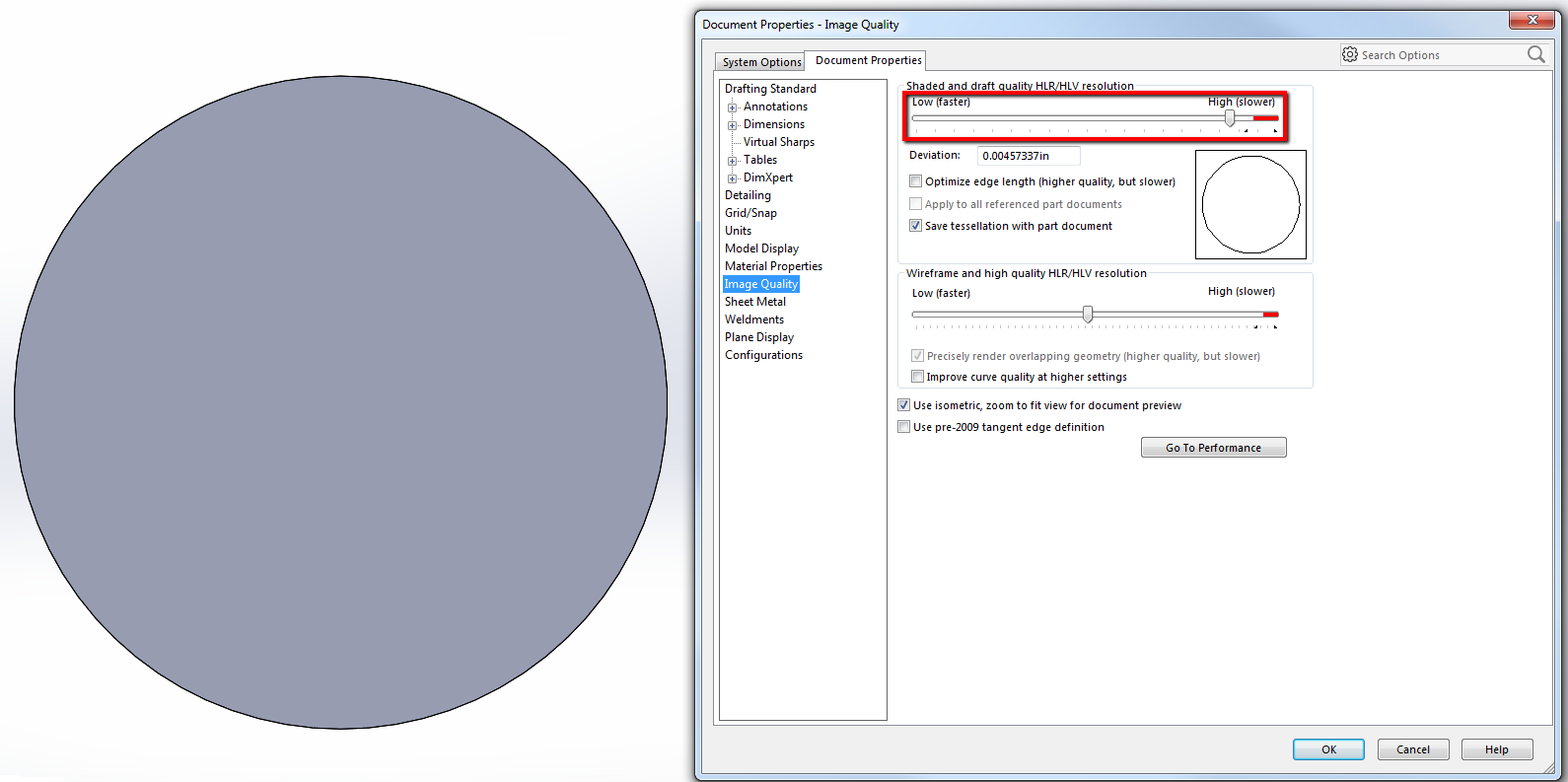Click the Search Options gear icon

[x=1350, y=54]
